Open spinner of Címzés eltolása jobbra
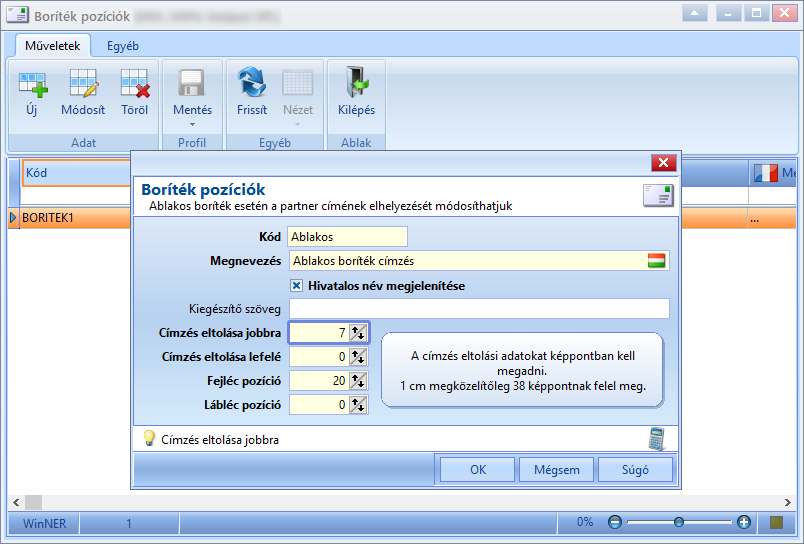Viewport: 804px width, 544px height. coord(358,333)
